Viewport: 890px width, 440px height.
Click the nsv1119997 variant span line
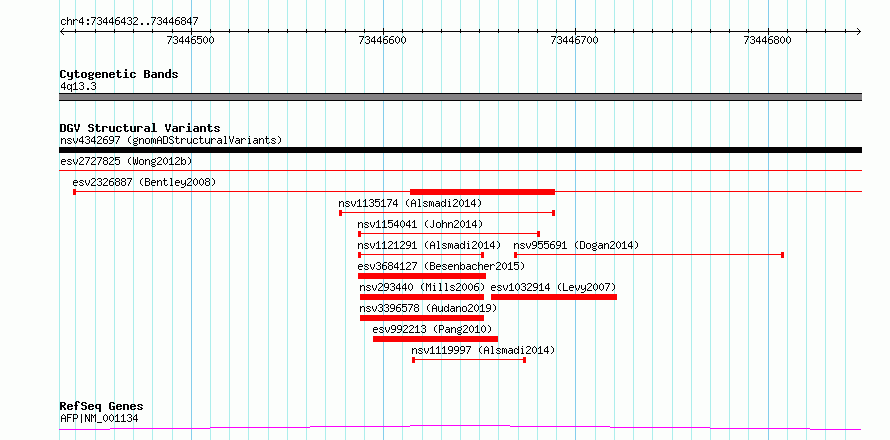point(469,360)
